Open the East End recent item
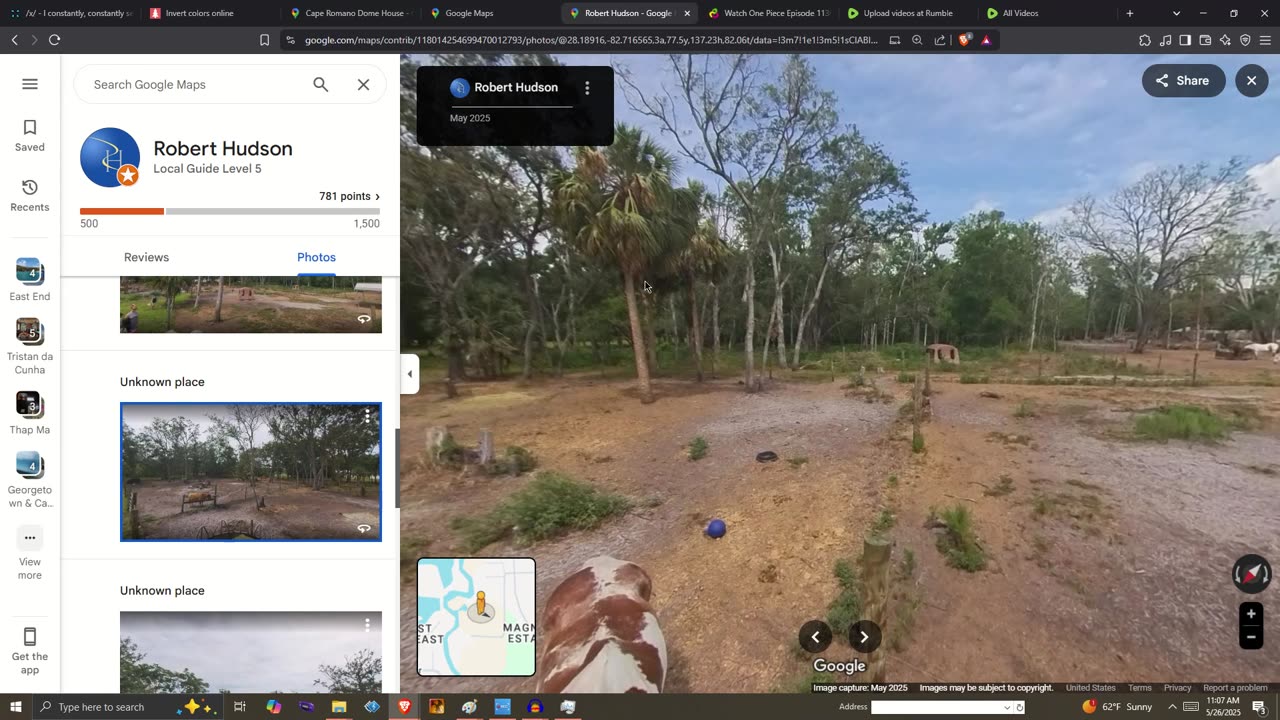 pyautogui.click(x=30, y=280)
